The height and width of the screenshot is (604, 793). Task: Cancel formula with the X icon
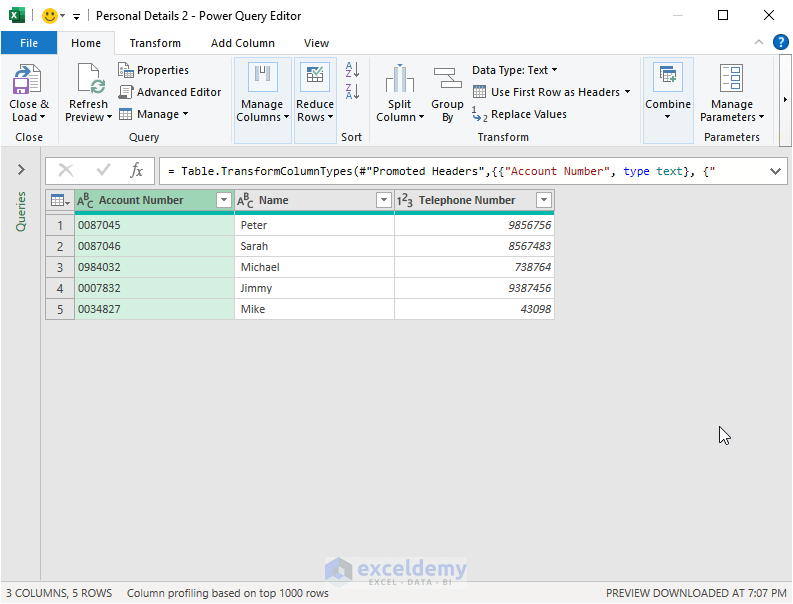click(66, 170)
